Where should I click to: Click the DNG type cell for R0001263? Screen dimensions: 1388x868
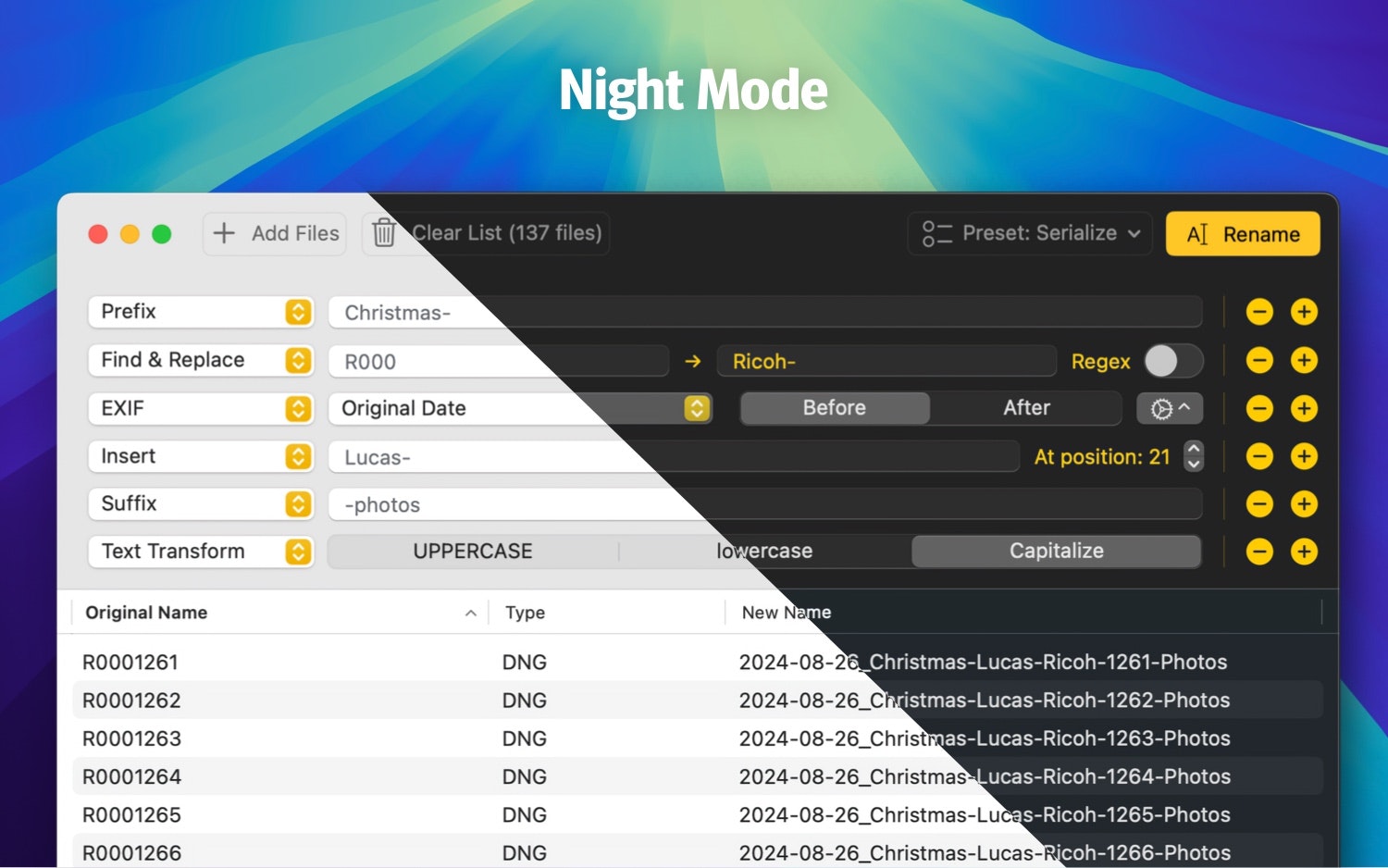pyautogui.click(x=525, y=738)
